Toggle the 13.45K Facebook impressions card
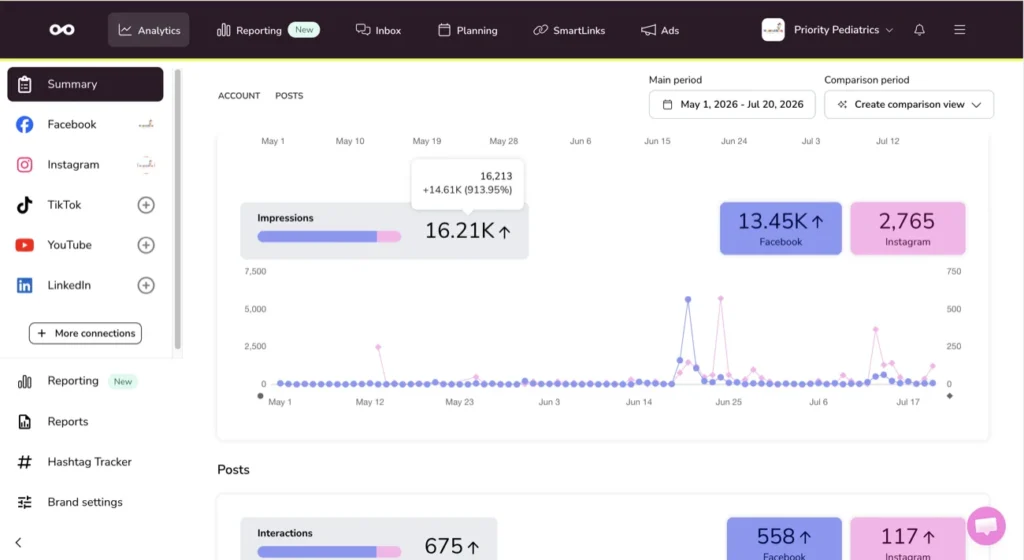 (x=780, y=228)
